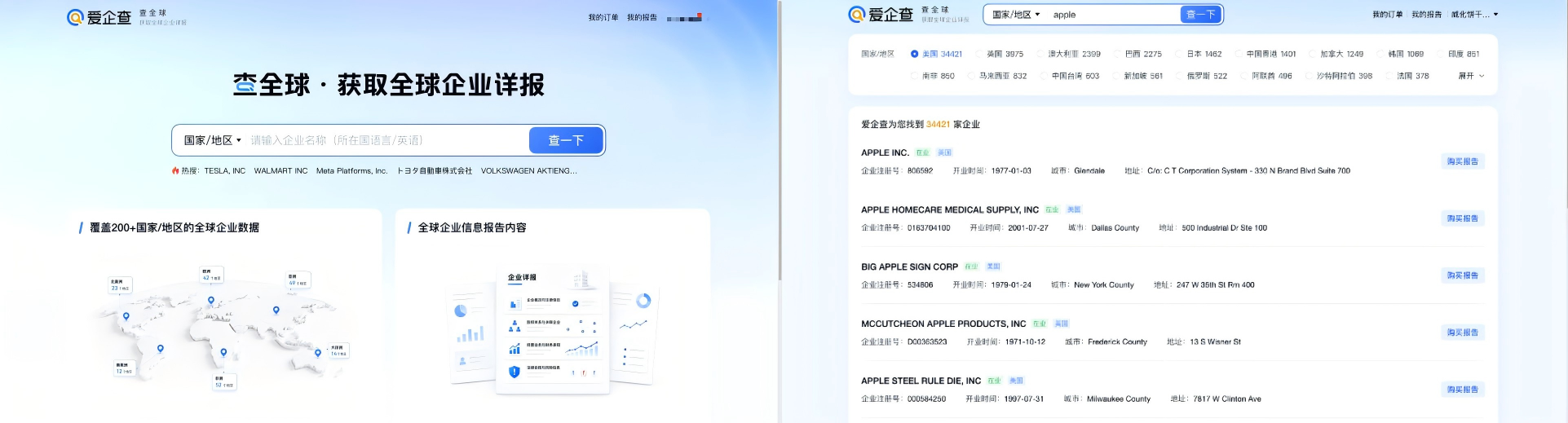The image size is (1568, 423).
Task: Open MCCUTCHEON APPLE PRODUCTS, INC result
Action: tap(943, 324)
